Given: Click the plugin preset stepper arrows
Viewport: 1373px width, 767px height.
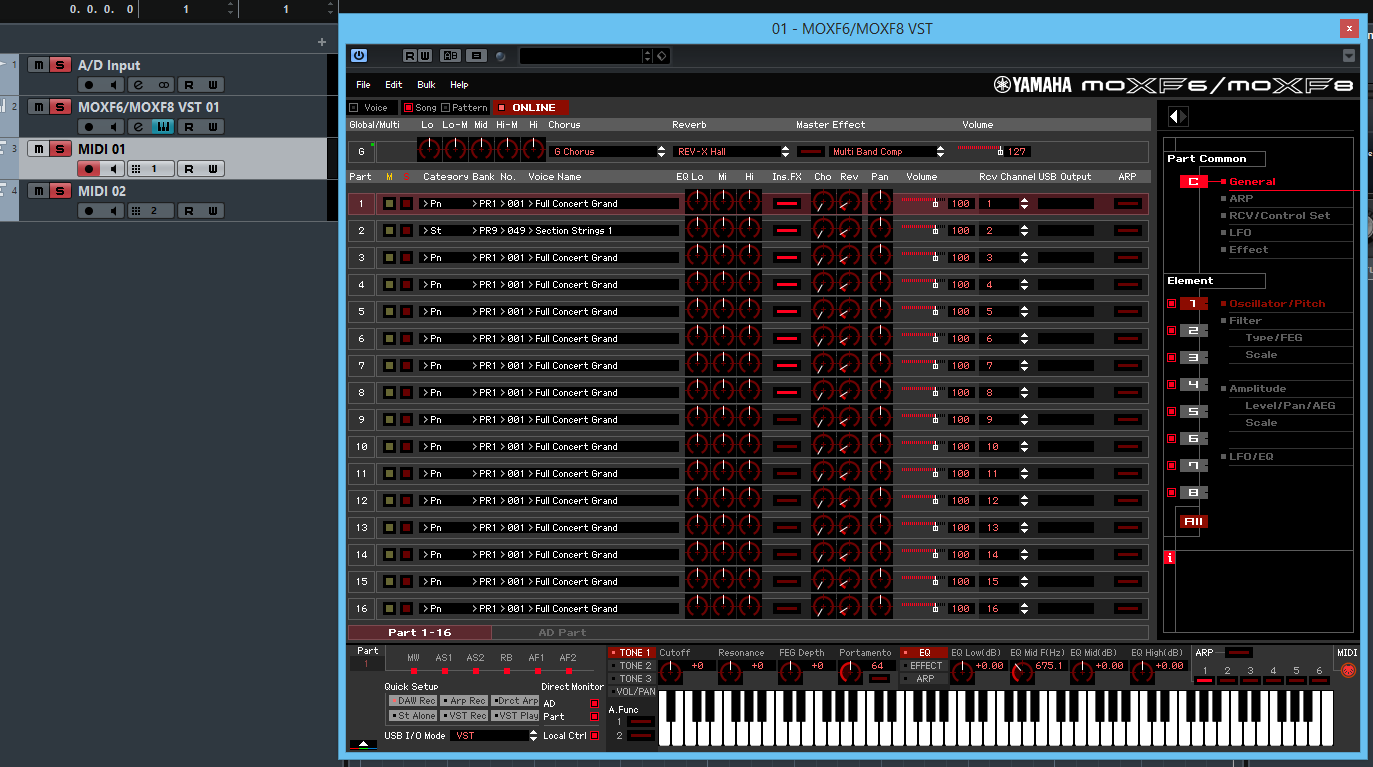Looking at the screenshot, I should (648, 56).
